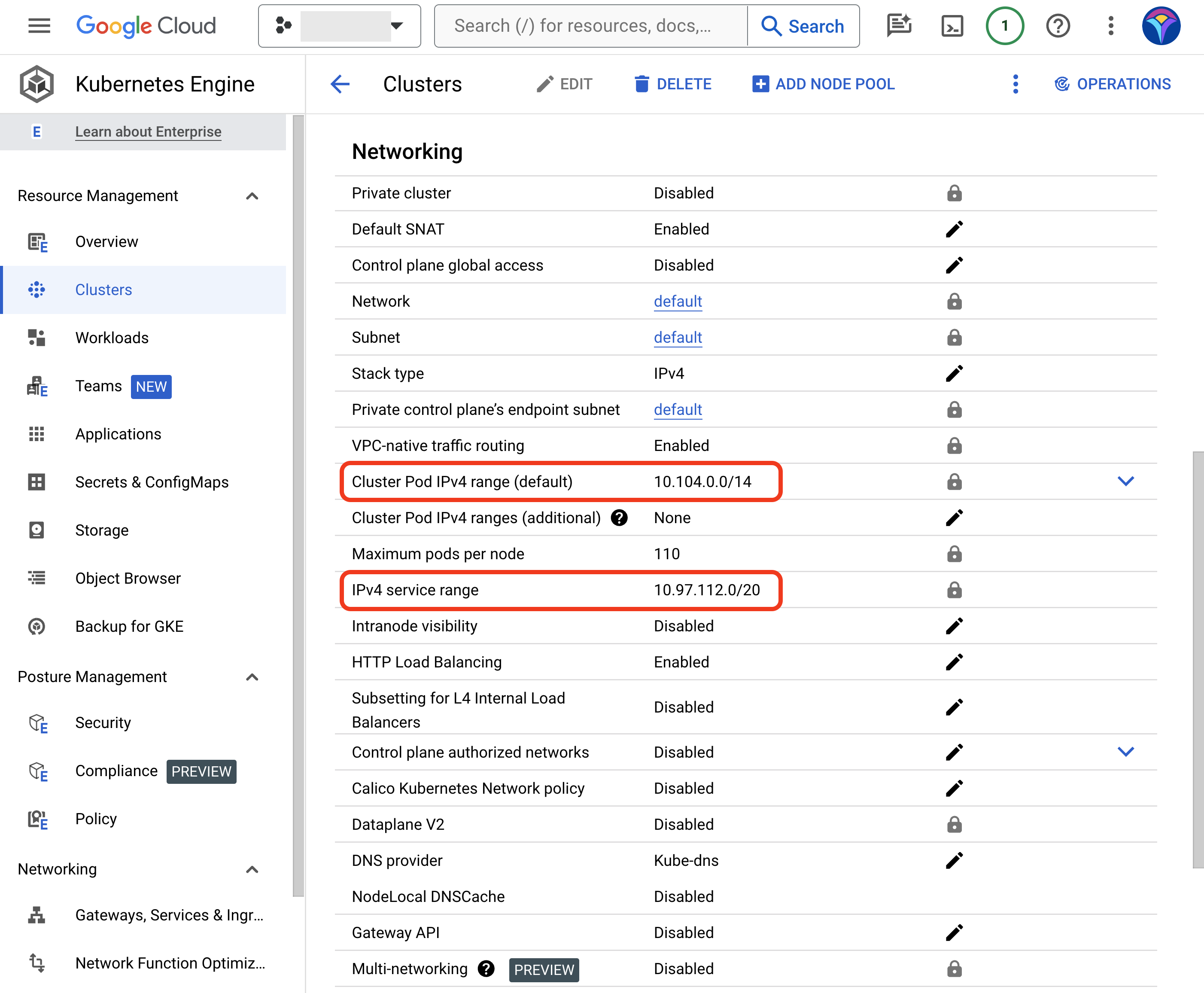Edit the DNS provider setting pencil
Viewport: 1204px width, 993px height.
coord(954,860)
